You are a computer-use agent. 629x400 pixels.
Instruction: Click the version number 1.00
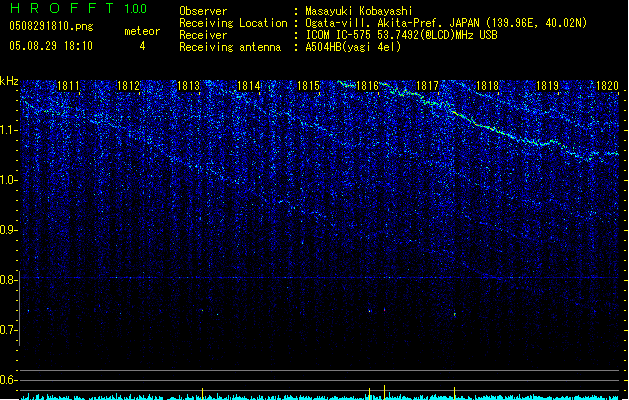pyautogui.click(x=135, y=9)
